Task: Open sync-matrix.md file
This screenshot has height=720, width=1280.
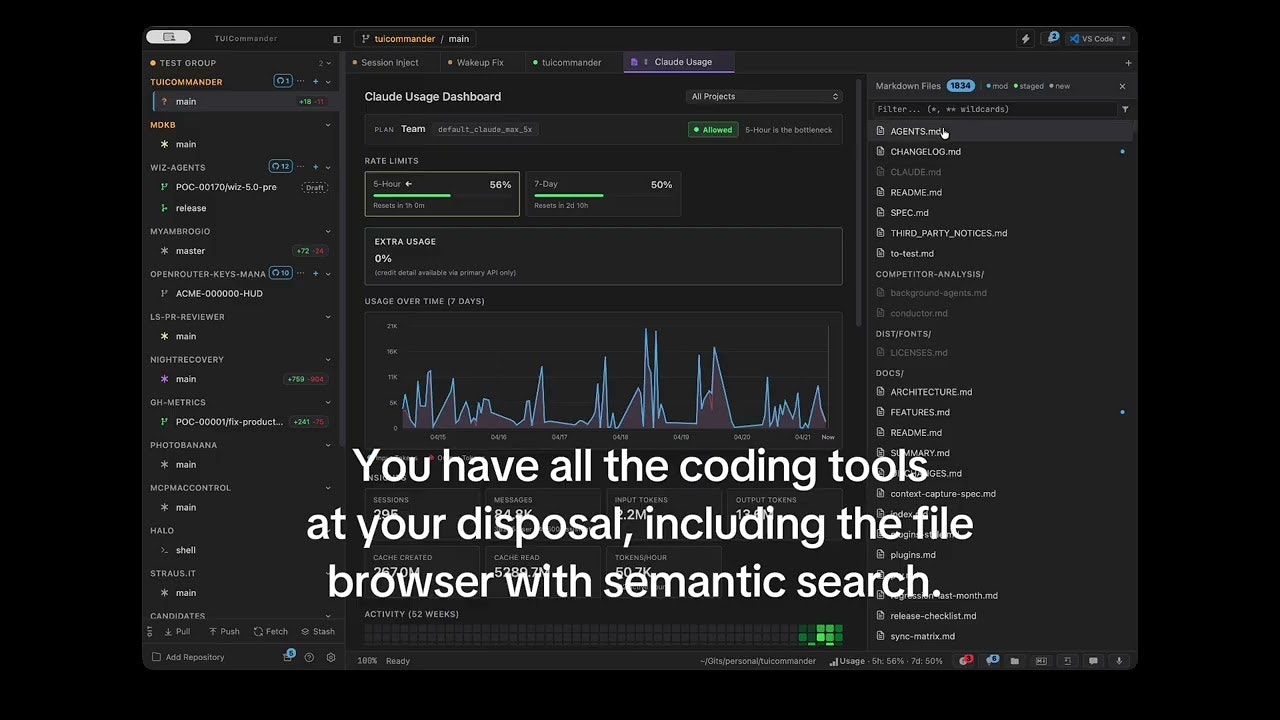Action: pos(1000,636)
